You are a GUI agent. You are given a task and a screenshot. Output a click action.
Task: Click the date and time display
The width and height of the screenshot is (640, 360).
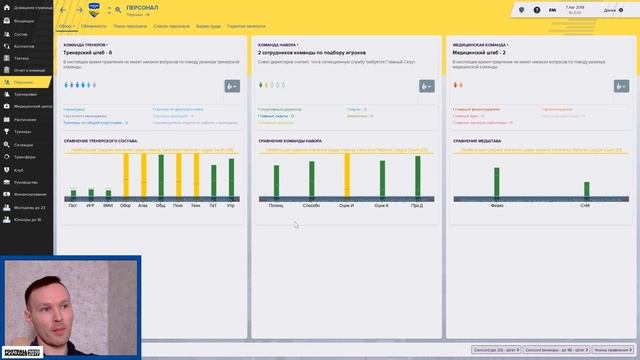575,10
